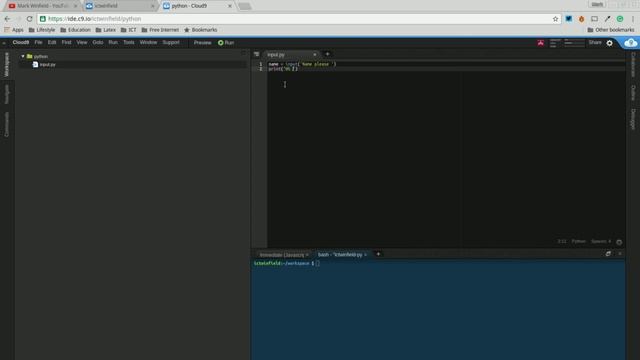The image size is (640, 360).
Task: Open the Preview menu button
Action: pyautogui.click(x=202, y=42)
